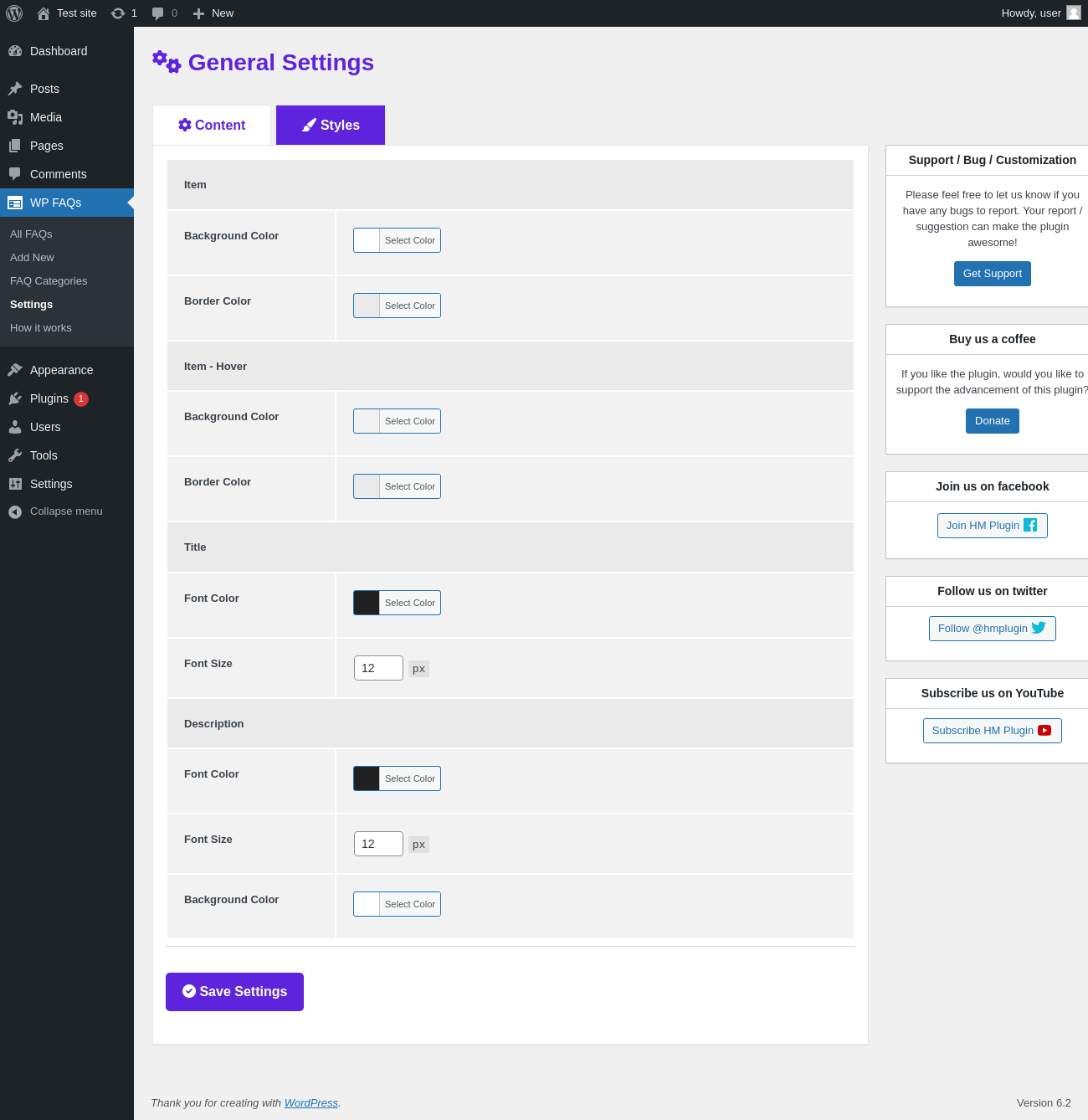Screen dimensions: 1088x1120
Task: Switch to the Content tab
Action: (x=212, y=125)
